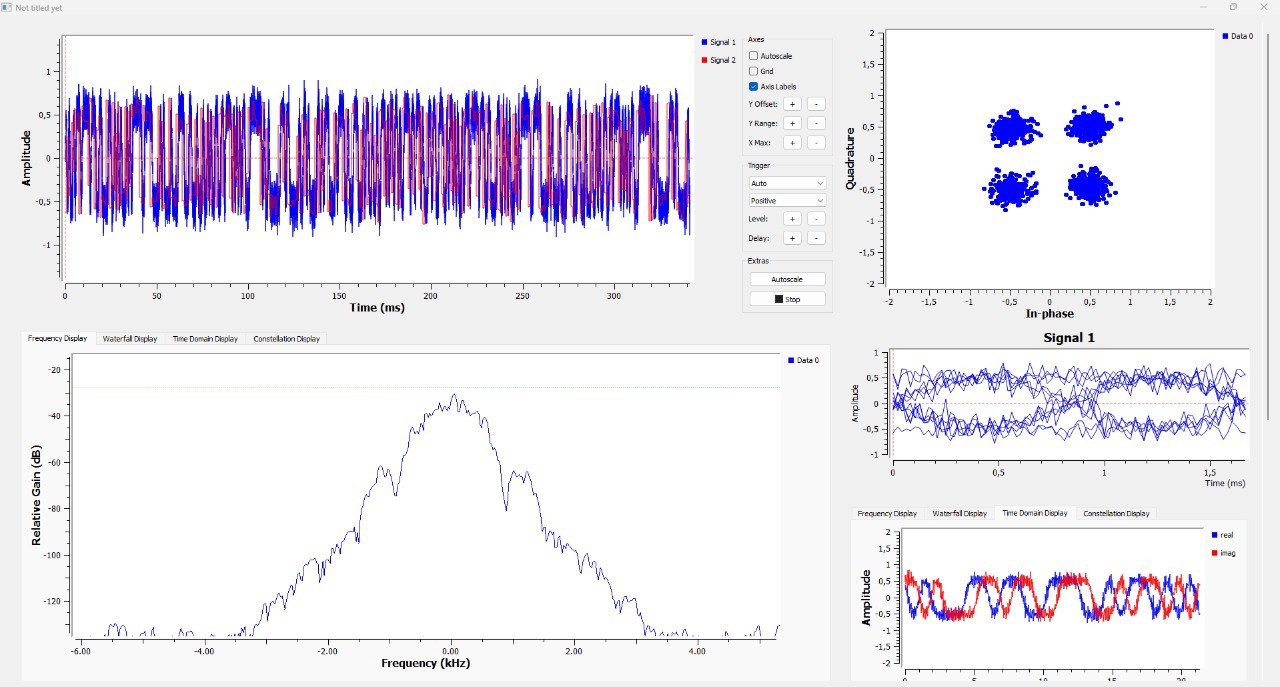This screenshot has width=1280, height=687.
Task: Click the Y Offset plus button
Action: [791, 104]
